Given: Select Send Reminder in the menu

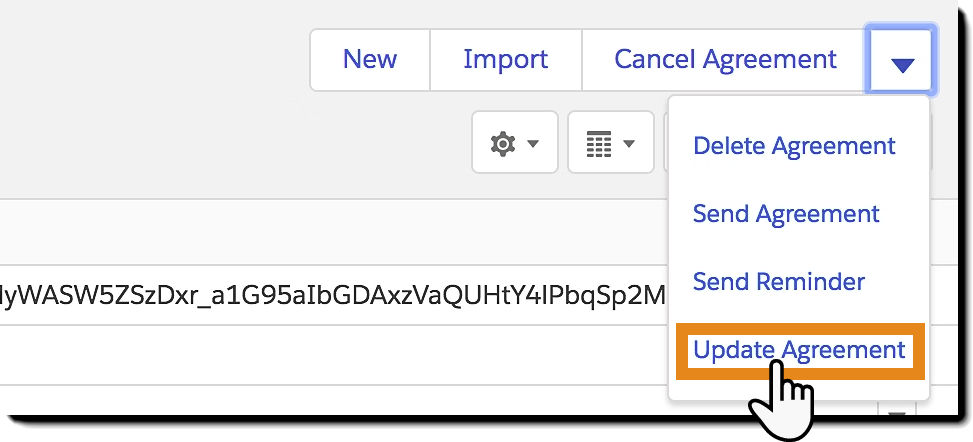Looking at the screenshot, I should click(778, 281).
